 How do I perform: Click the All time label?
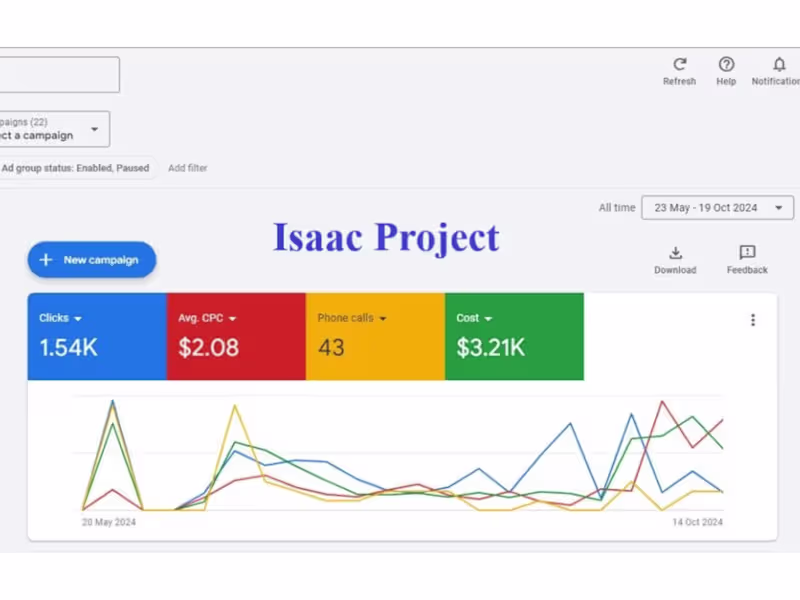616,208
